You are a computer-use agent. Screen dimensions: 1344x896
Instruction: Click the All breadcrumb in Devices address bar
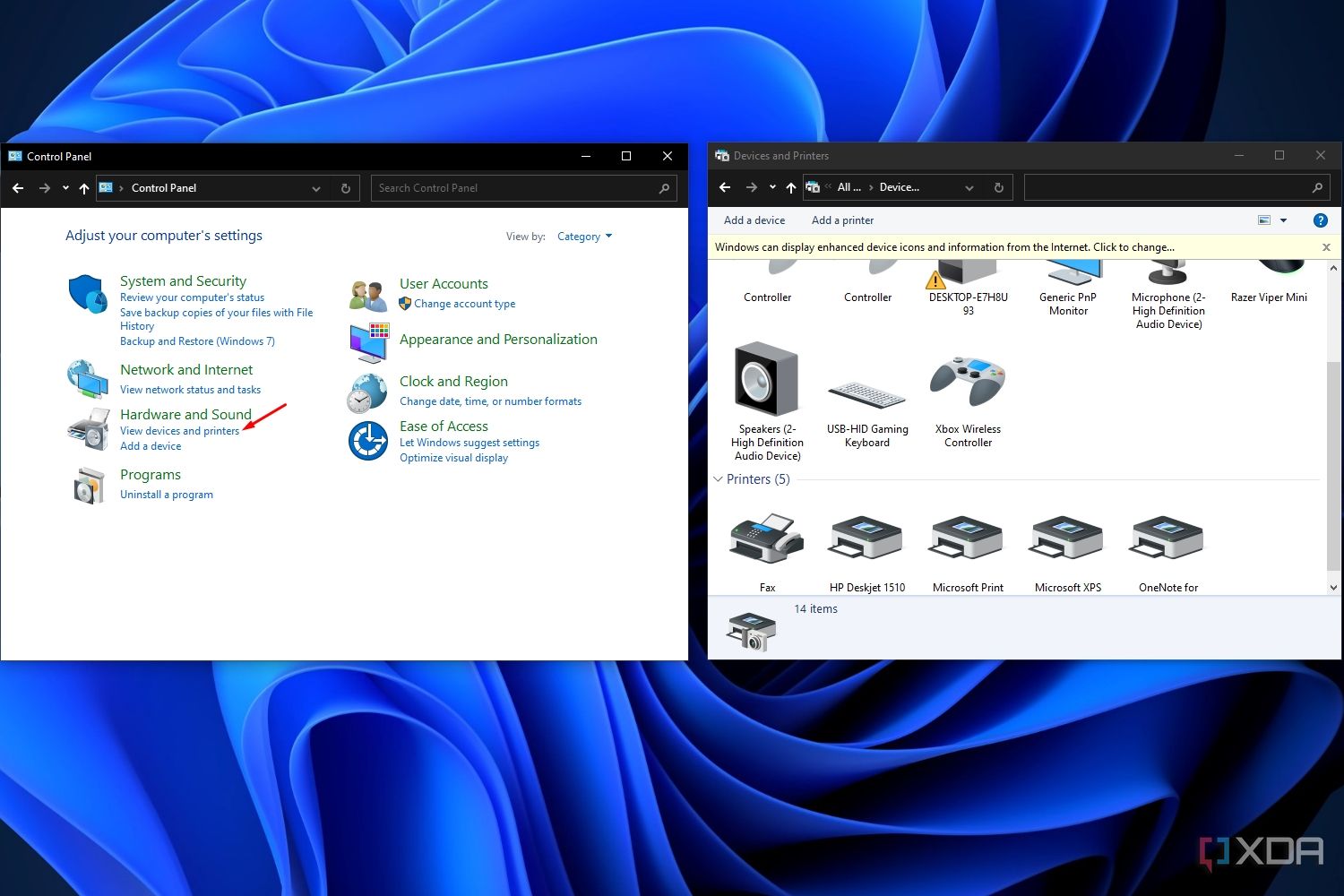click(x=849, y=187)
